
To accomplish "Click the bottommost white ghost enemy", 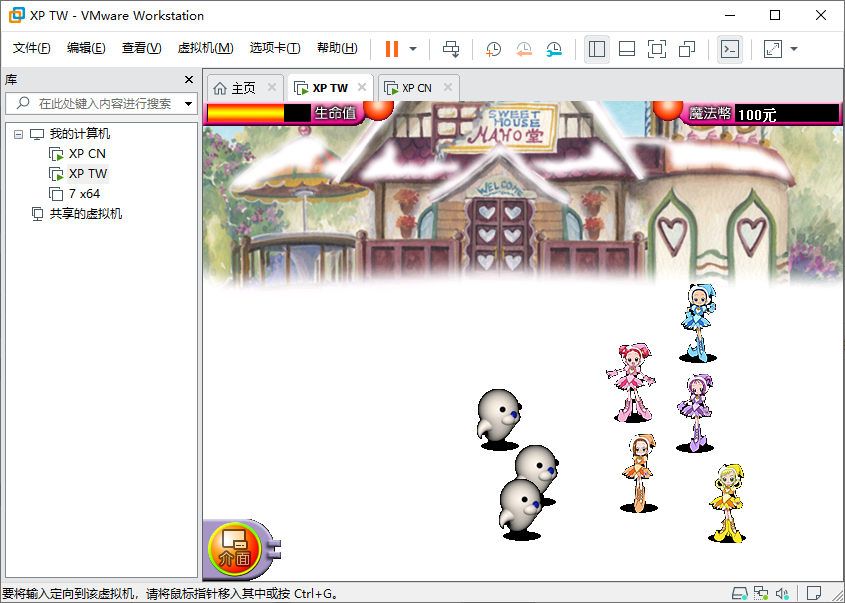I will [521, 509].
